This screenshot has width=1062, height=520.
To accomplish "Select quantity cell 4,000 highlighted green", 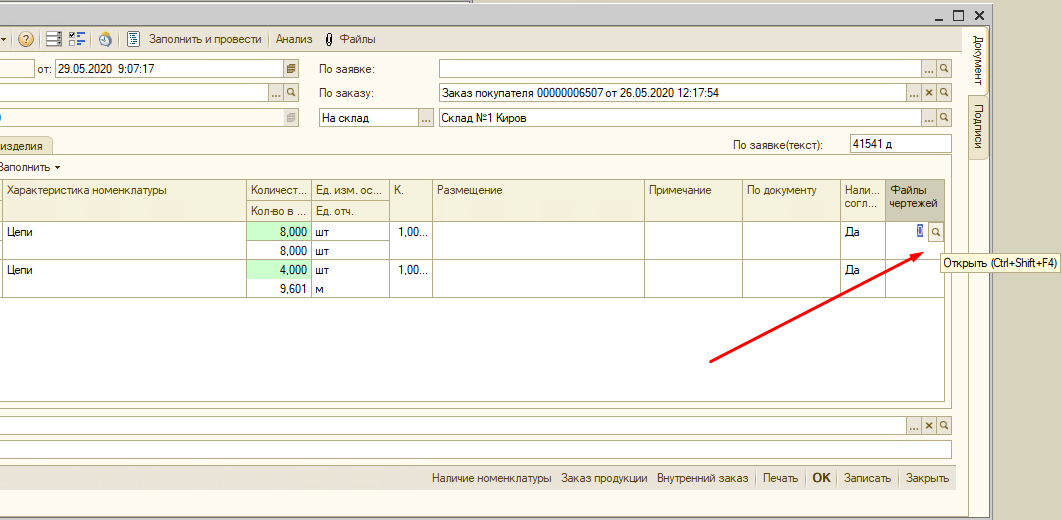I will pyautogui.click(x=279, y=269).
